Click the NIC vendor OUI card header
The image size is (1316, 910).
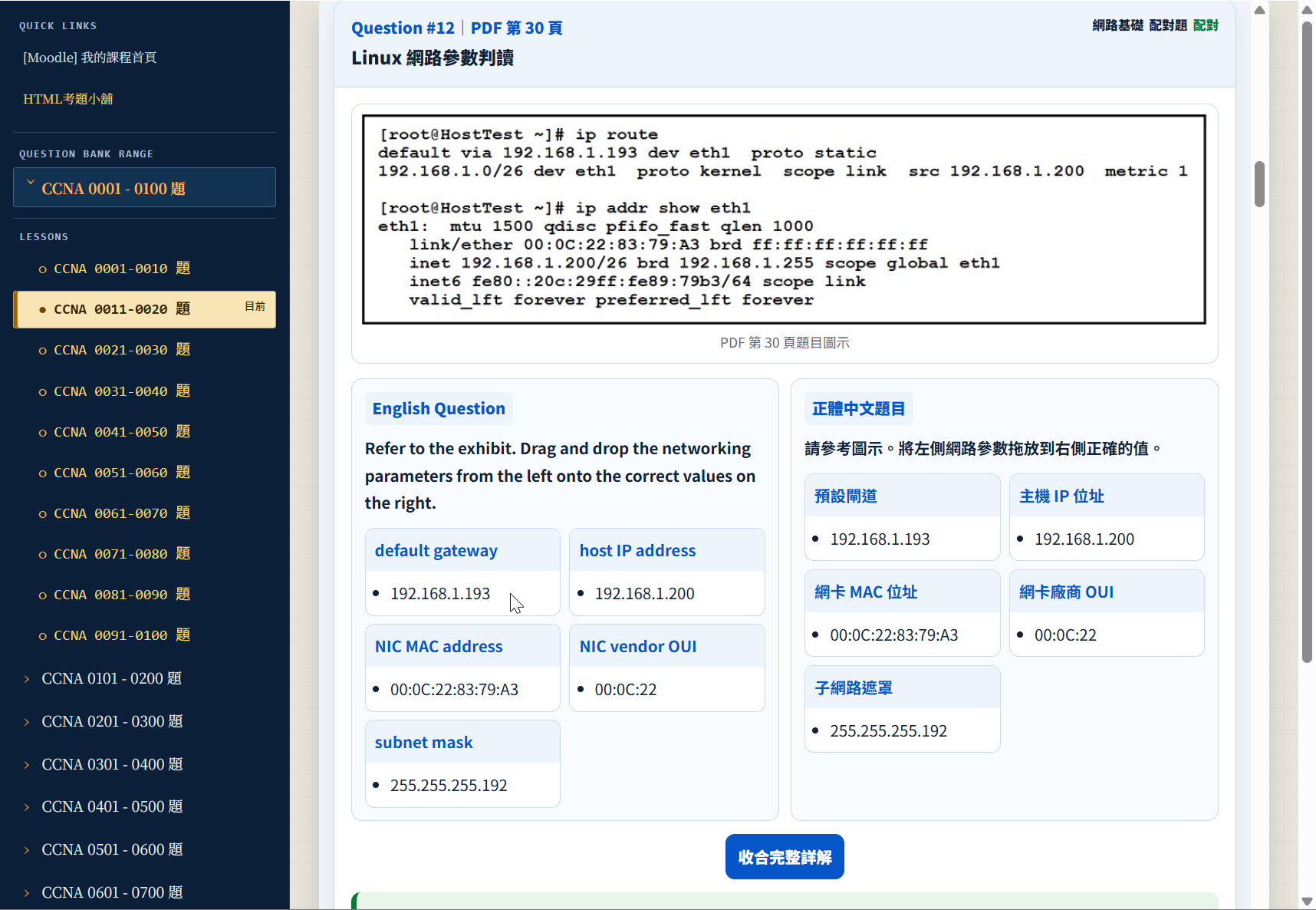click(666, 646)
